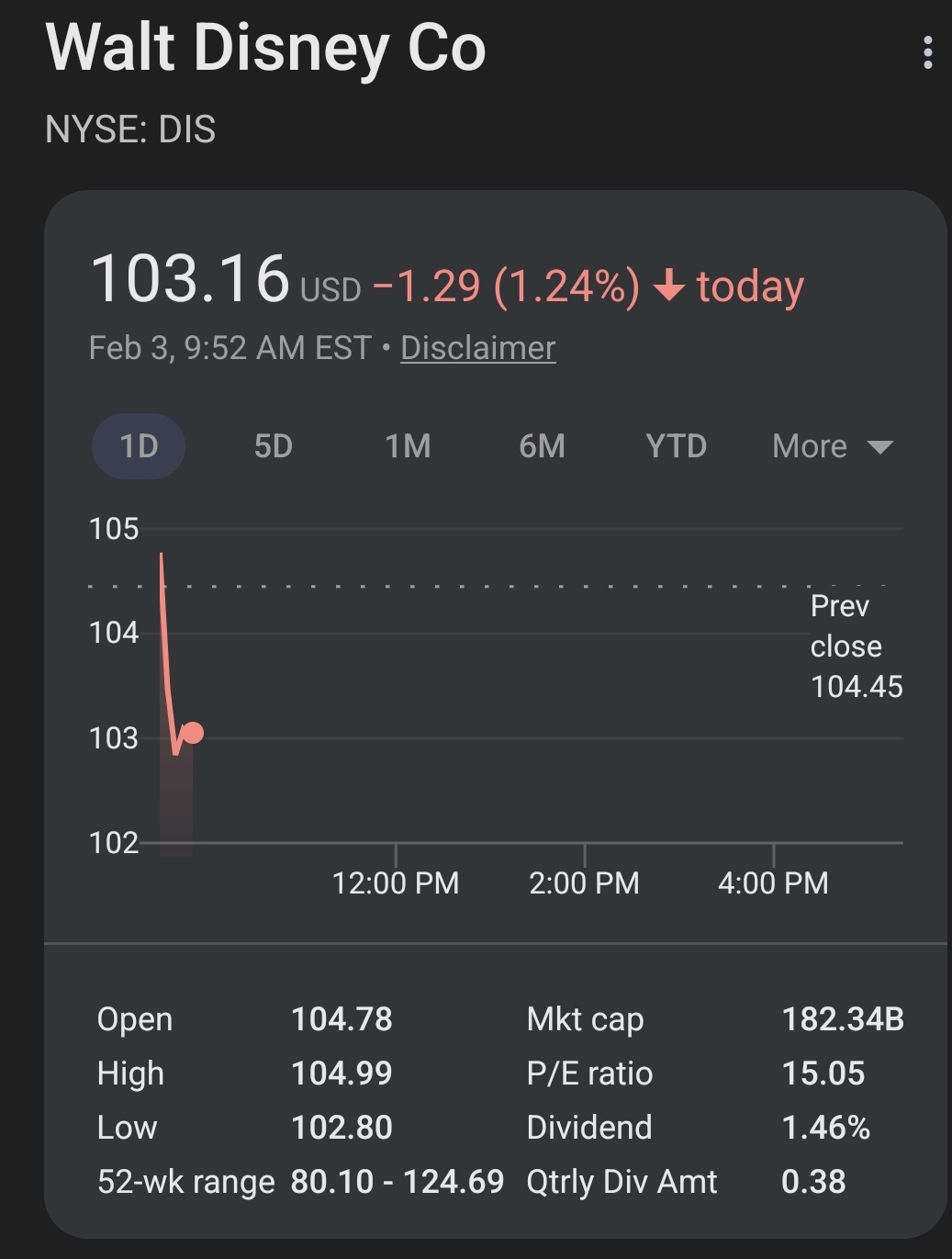Click the 2:00 PM time marker
The image size is (952, 1259).
(x=584, y=882)
